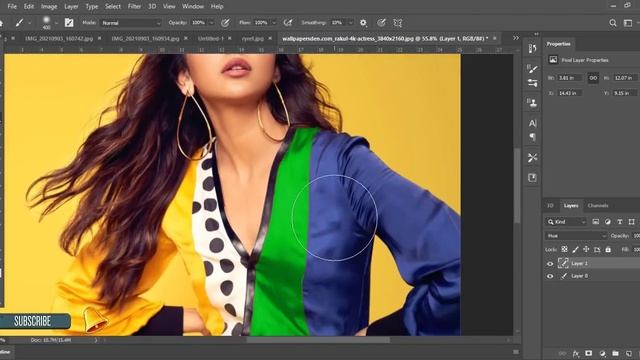Open the Brushes panel icon
Screen dimensions: 640x360
tap(532, 68)
